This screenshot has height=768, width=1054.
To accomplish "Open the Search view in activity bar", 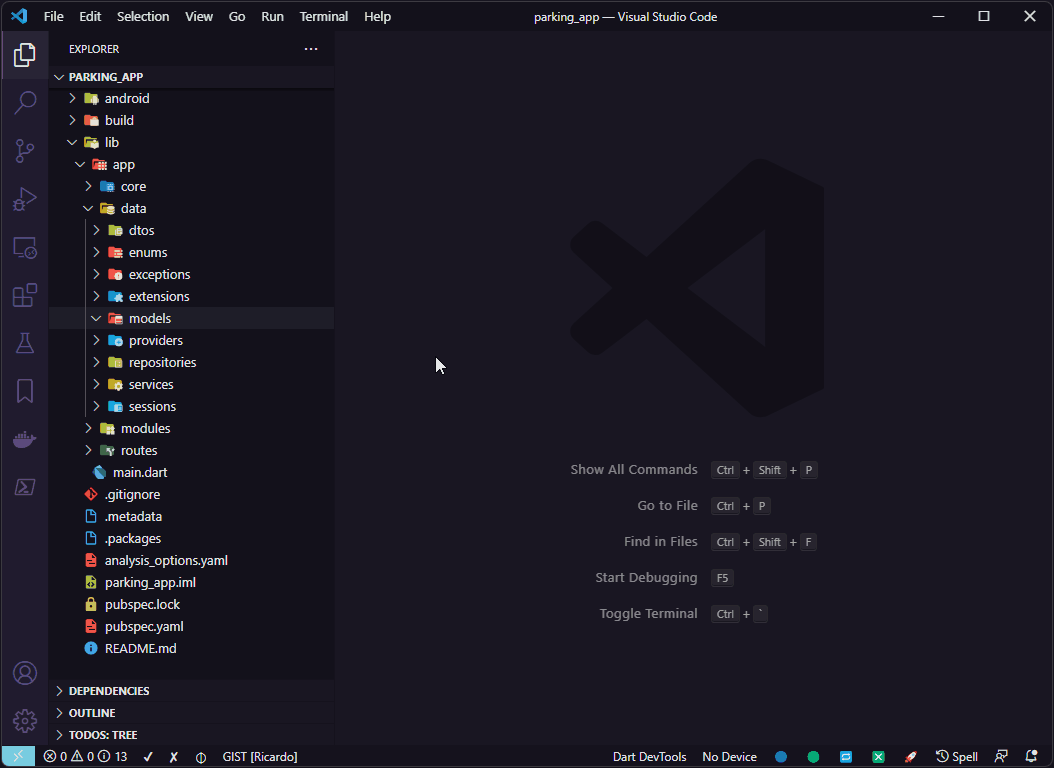I will [x=25, y=103].
